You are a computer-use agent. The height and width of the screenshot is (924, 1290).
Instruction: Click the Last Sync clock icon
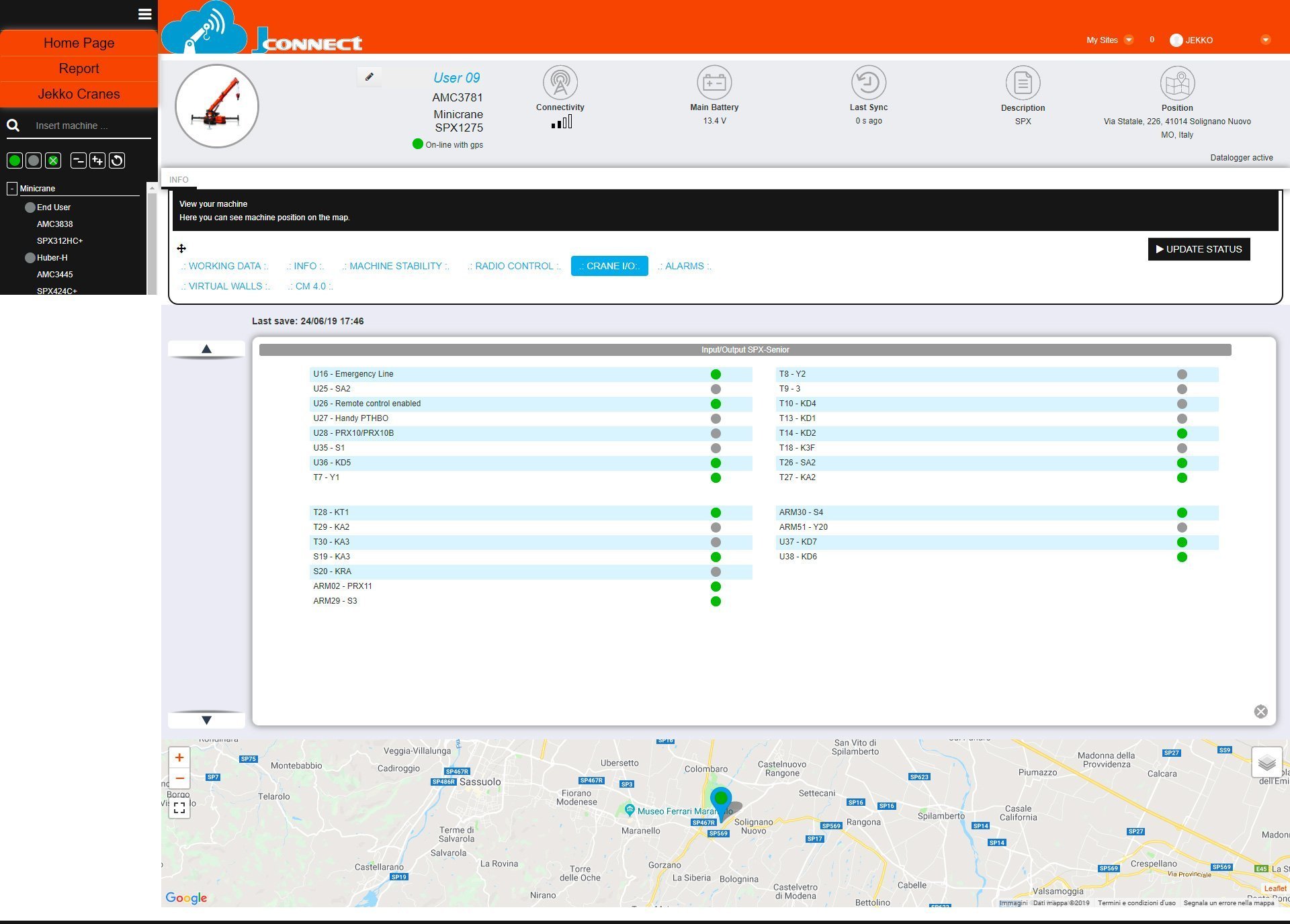pyautogui.click(x=868, y=83)
